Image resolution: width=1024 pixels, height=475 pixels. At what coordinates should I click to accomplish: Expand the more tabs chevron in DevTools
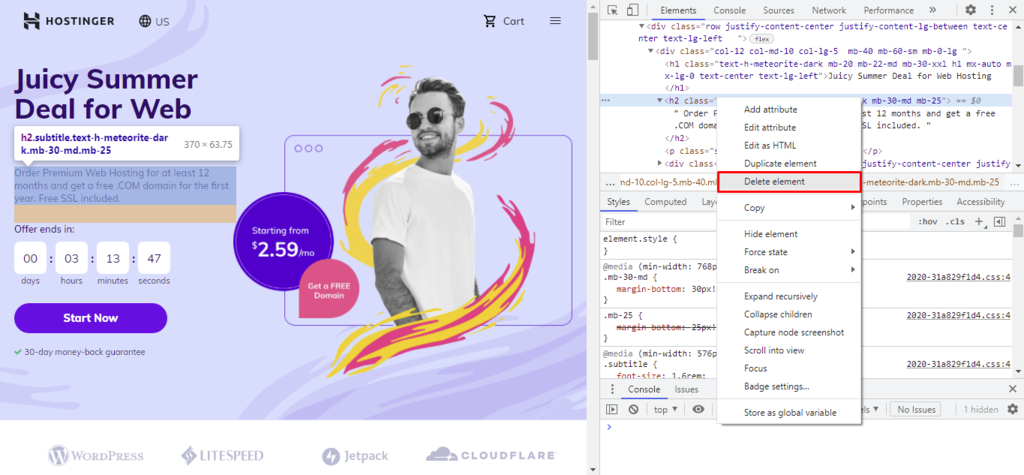point(933,10)
